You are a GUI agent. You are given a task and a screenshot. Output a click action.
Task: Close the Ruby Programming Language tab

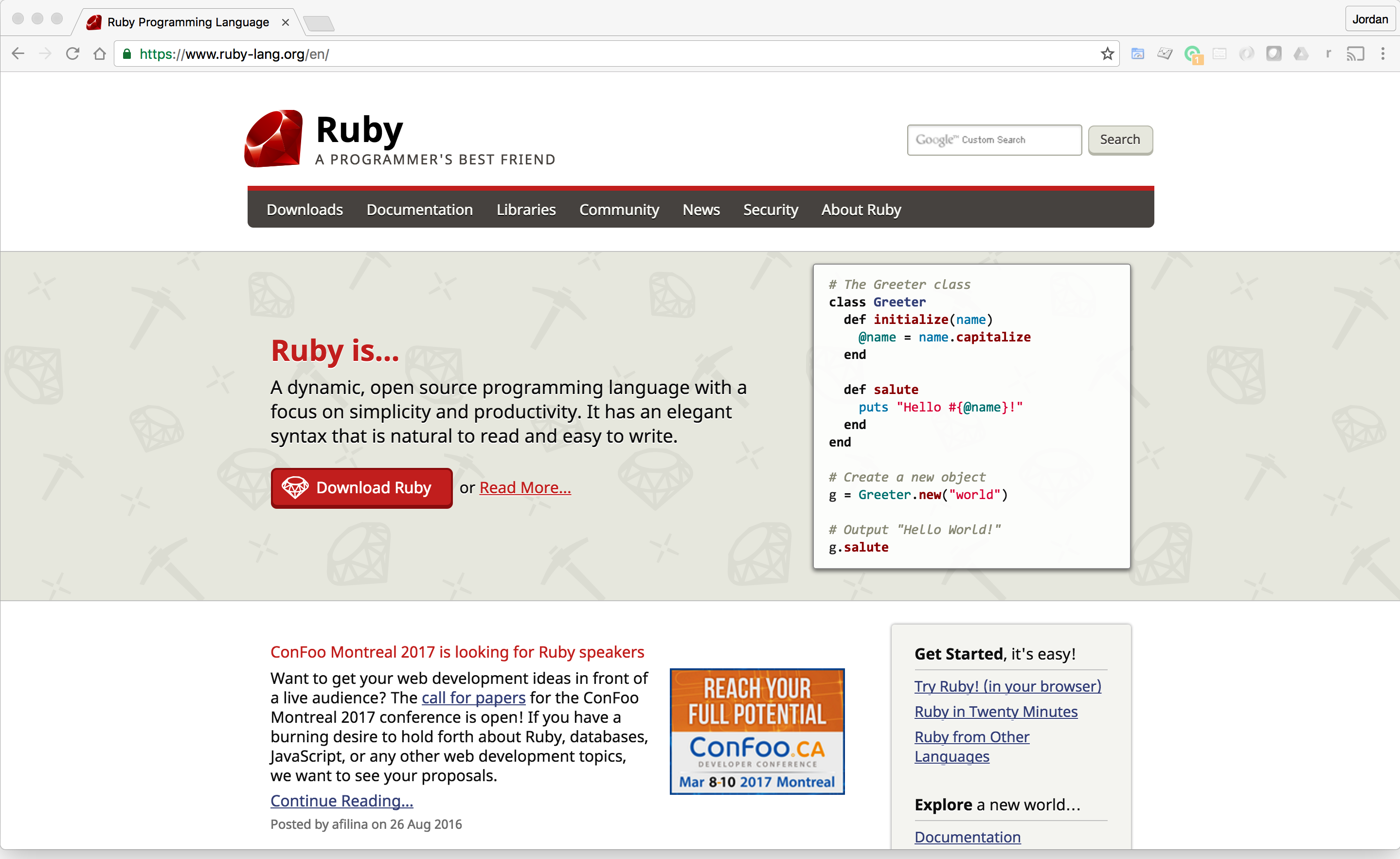click(x=285, y=22)
